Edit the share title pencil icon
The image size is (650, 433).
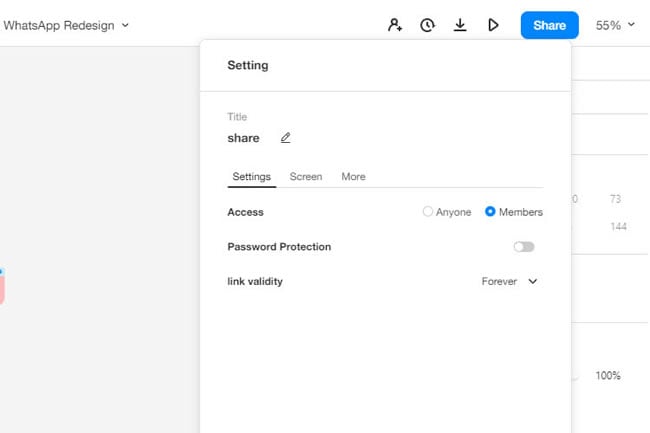[286, 138]
